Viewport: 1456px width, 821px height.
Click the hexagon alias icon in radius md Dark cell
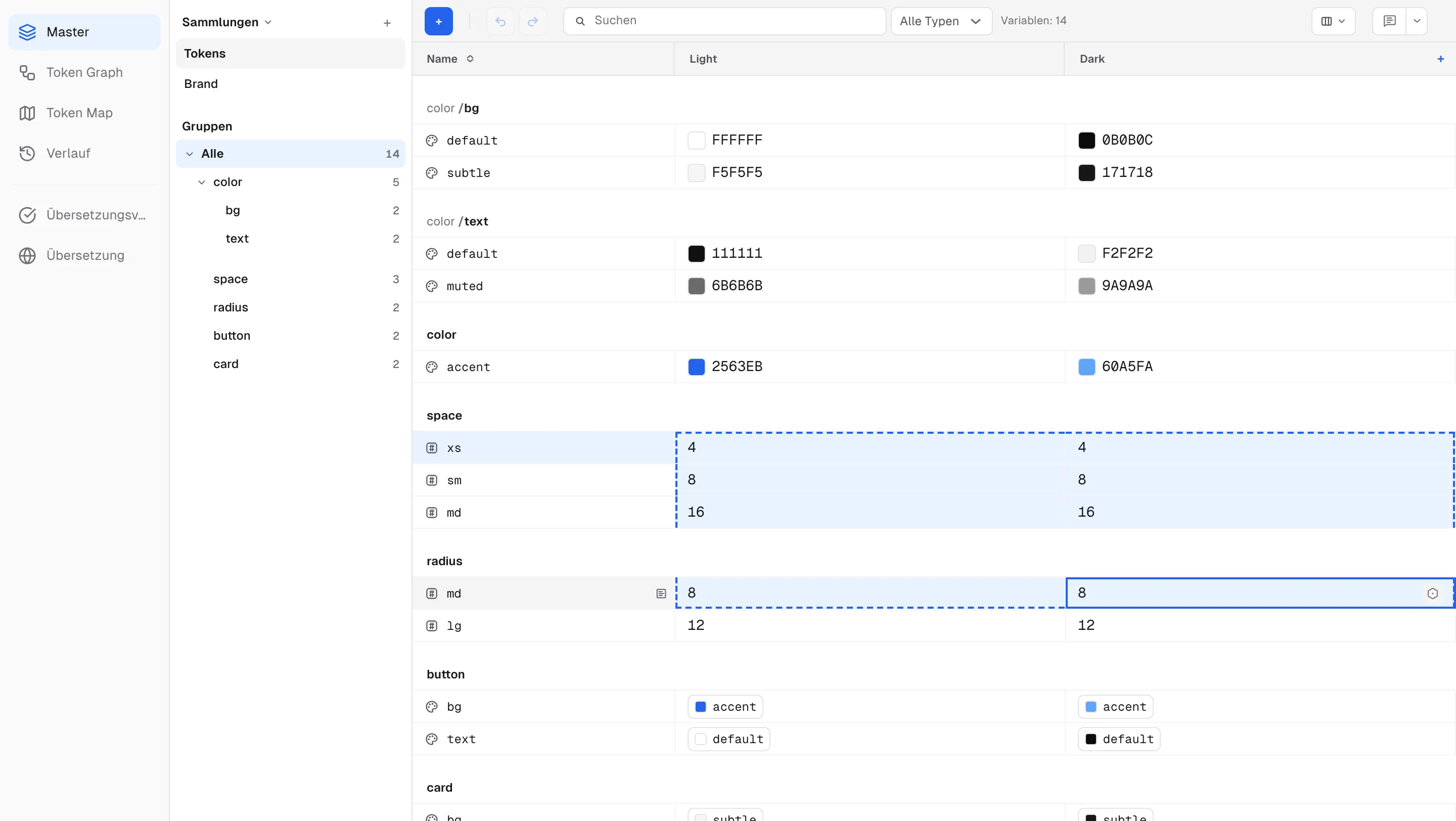click(x=1432, y=594)
